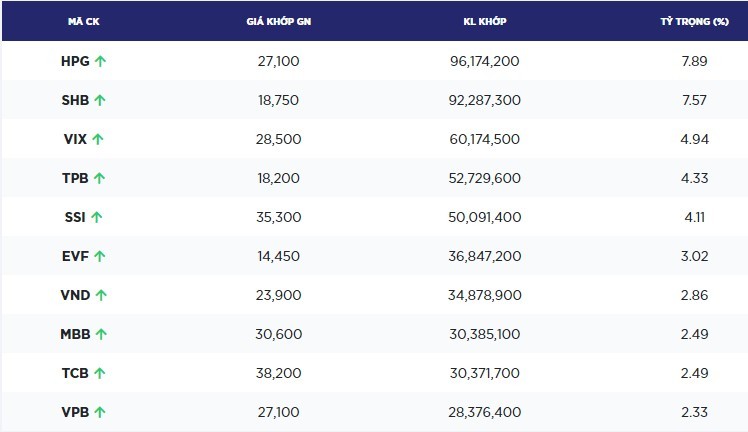Viewport: 748px width, 432px height.
Task: Open the HPG stock ticker
Action: tap(75, 61)
